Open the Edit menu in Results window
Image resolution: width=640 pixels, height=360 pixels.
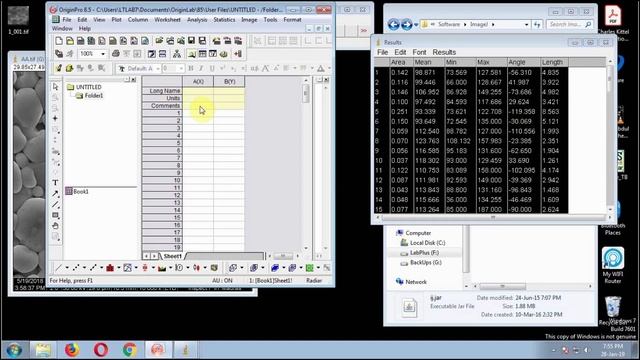coord(400,52)
